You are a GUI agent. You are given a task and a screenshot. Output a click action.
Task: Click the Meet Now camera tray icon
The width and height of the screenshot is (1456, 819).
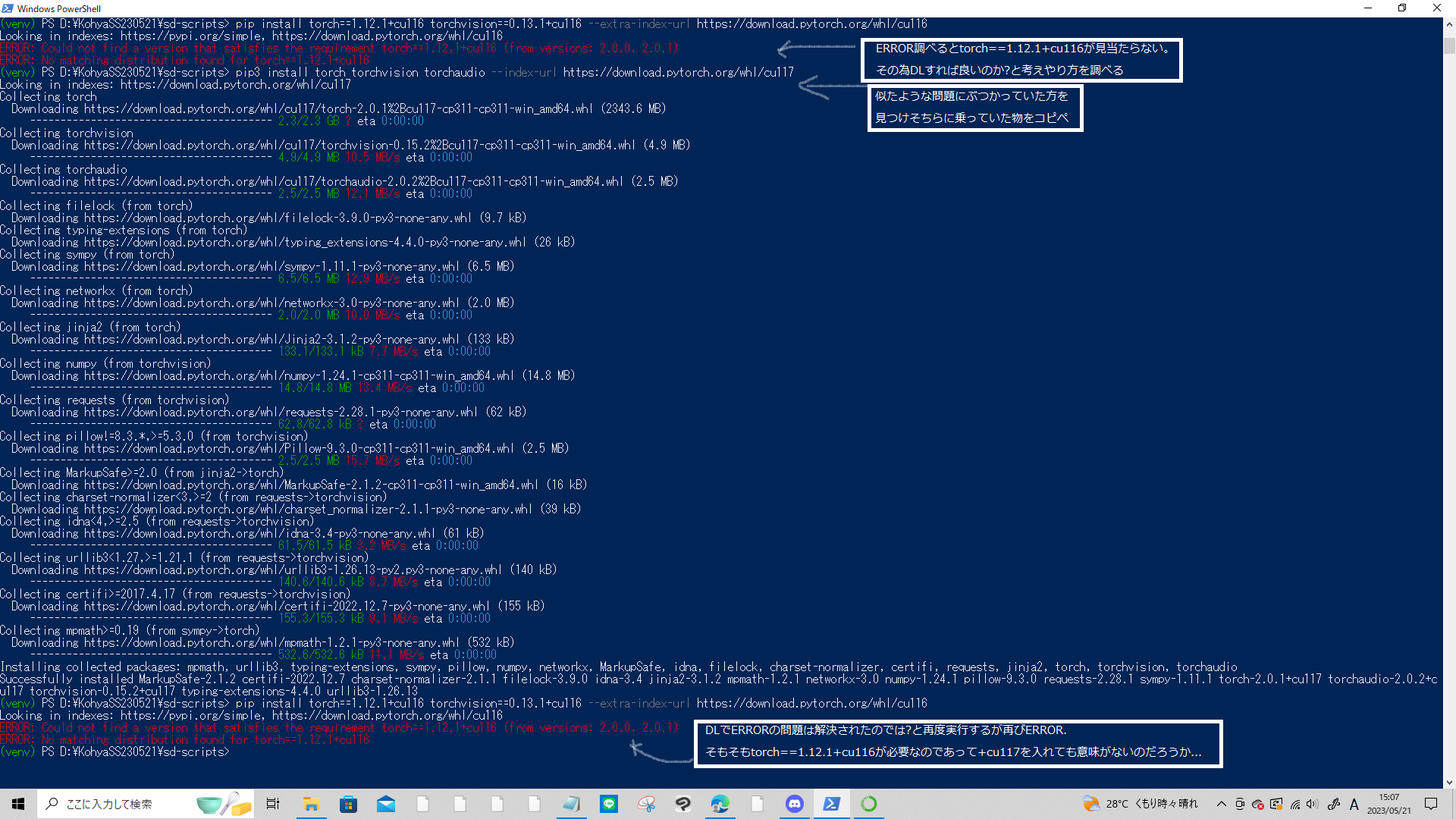[x=1240, y=804]
